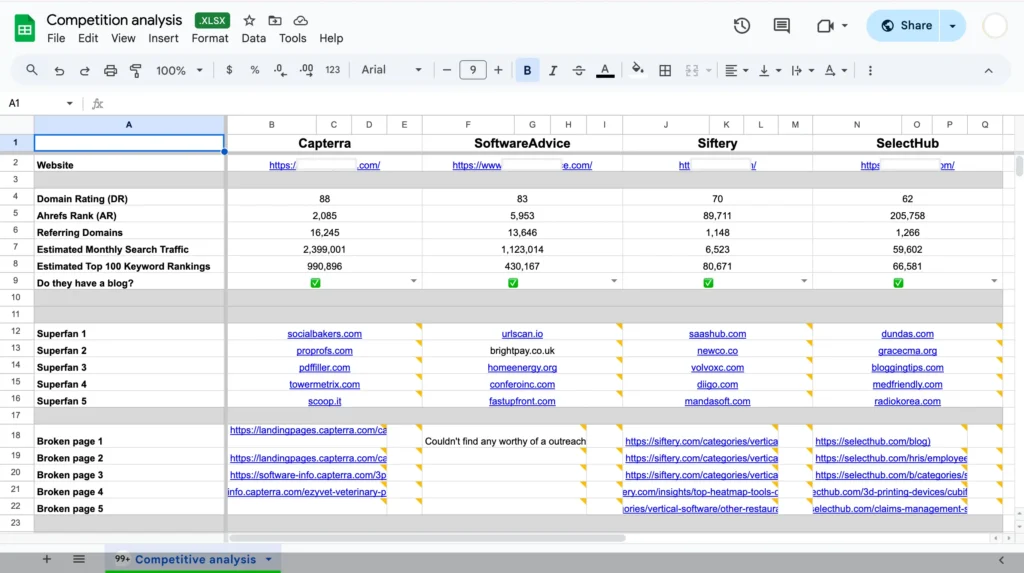
Task: Open the Name Box cell dropdown arrow
Action: point(70,103)
